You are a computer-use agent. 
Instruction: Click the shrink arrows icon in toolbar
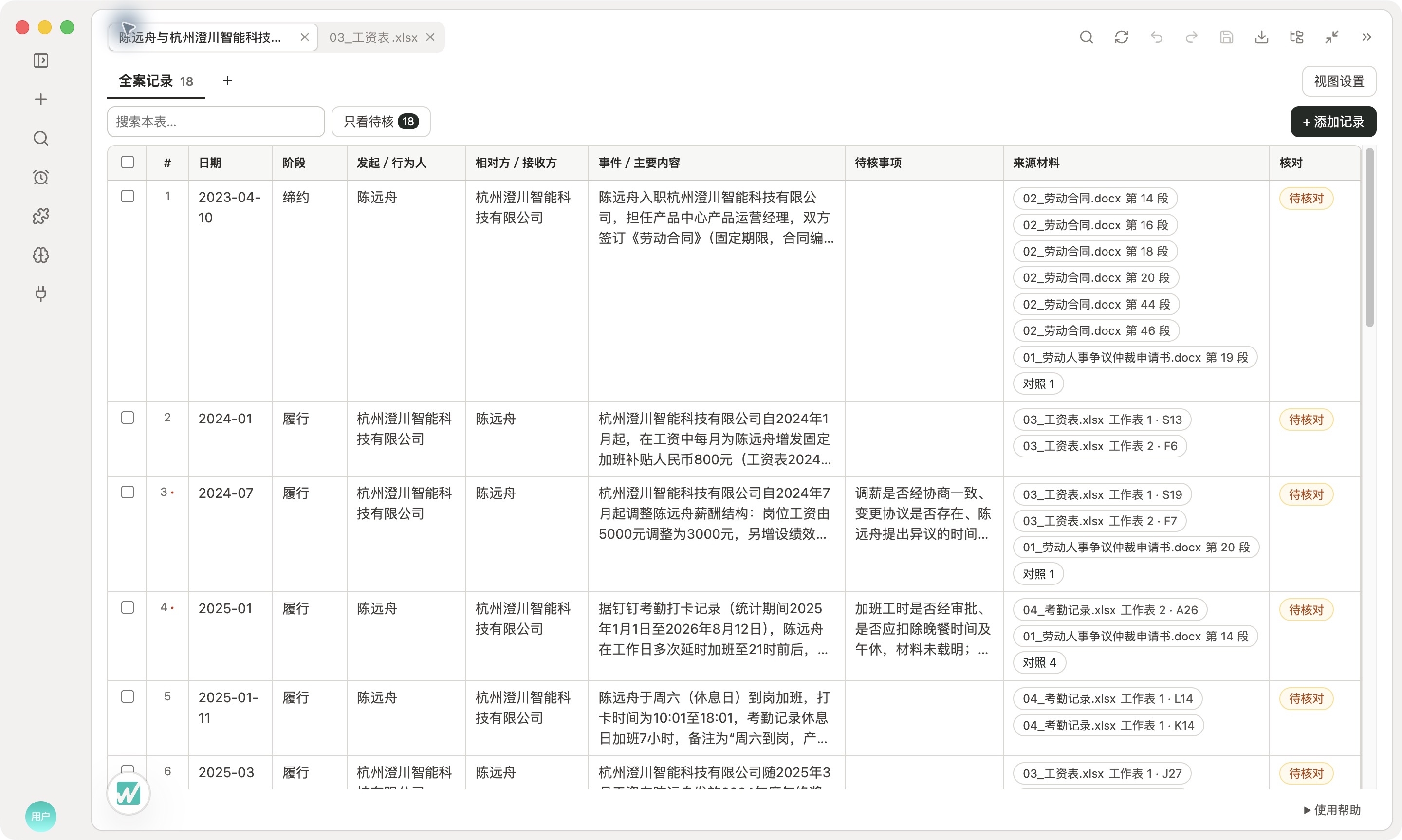(x=1332, y=37)
